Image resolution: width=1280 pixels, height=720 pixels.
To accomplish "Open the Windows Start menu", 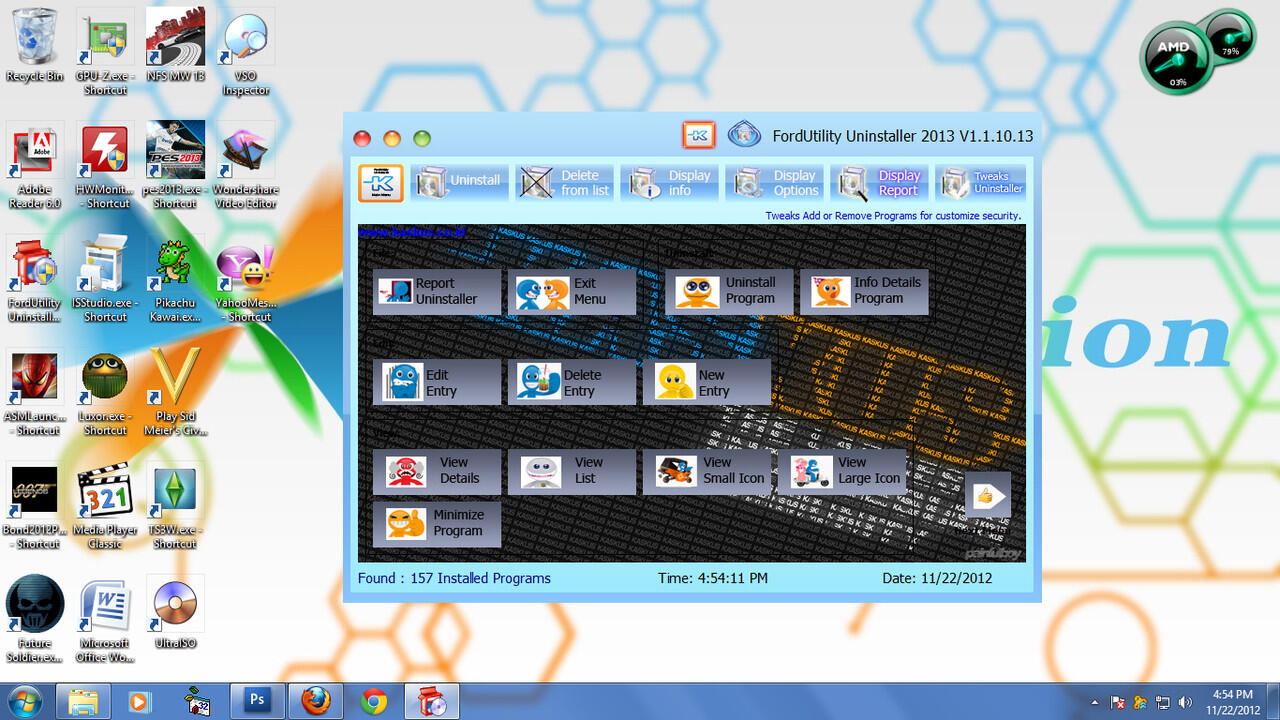I will click(x=24, y=702).
